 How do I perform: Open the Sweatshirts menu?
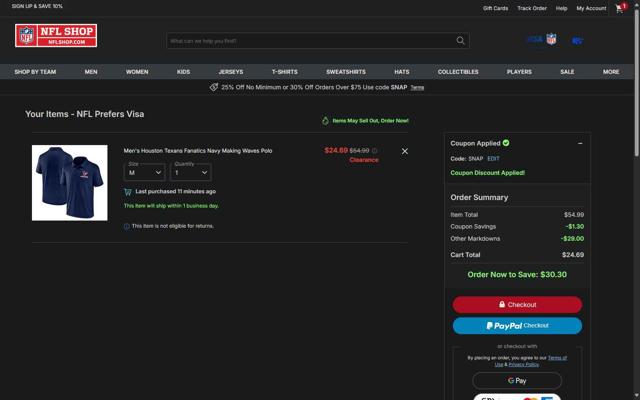point(346,72)
